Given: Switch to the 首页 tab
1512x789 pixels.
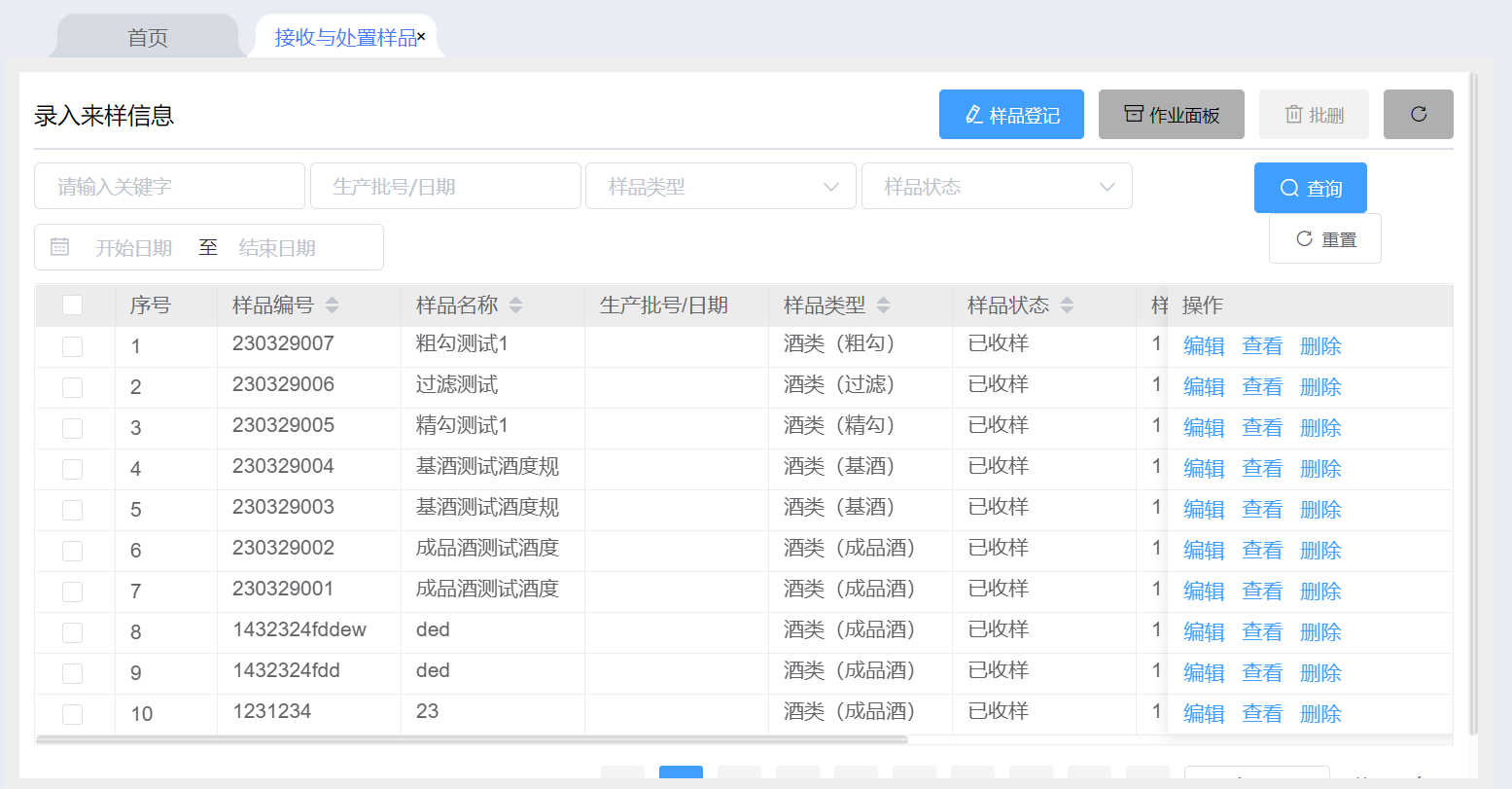Looking at the screenshot, I should tap(148, 37).
